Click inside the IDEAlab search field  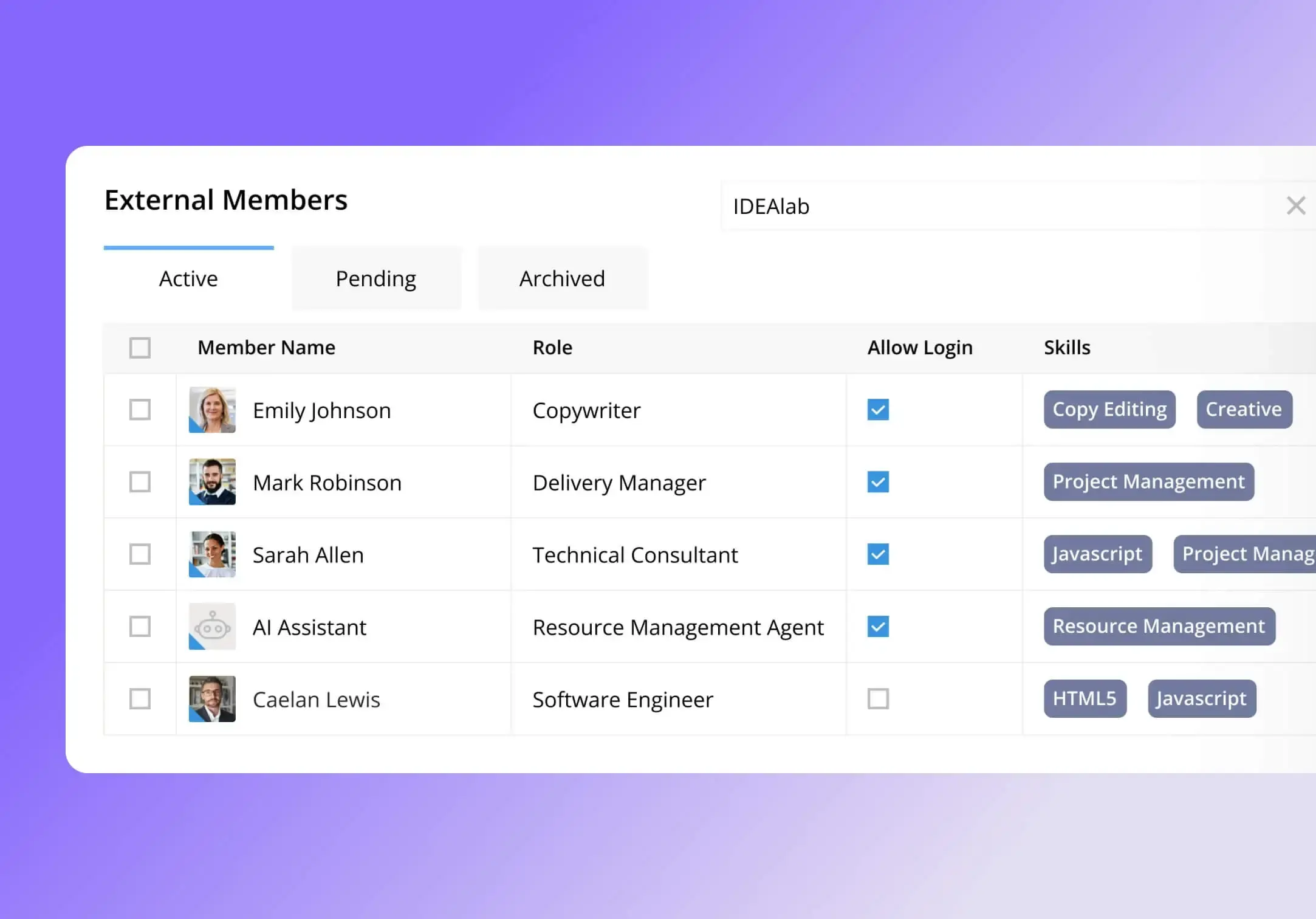coord(972,207)
